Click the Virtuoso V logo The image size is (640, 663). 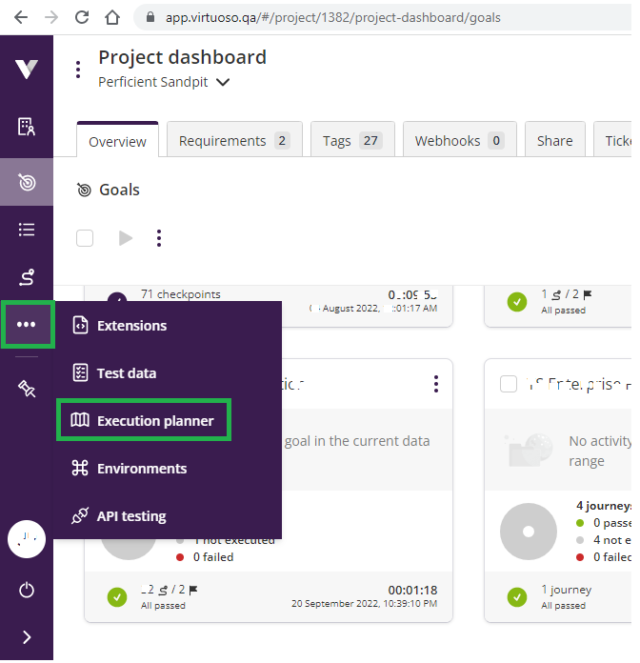[26, 68]
